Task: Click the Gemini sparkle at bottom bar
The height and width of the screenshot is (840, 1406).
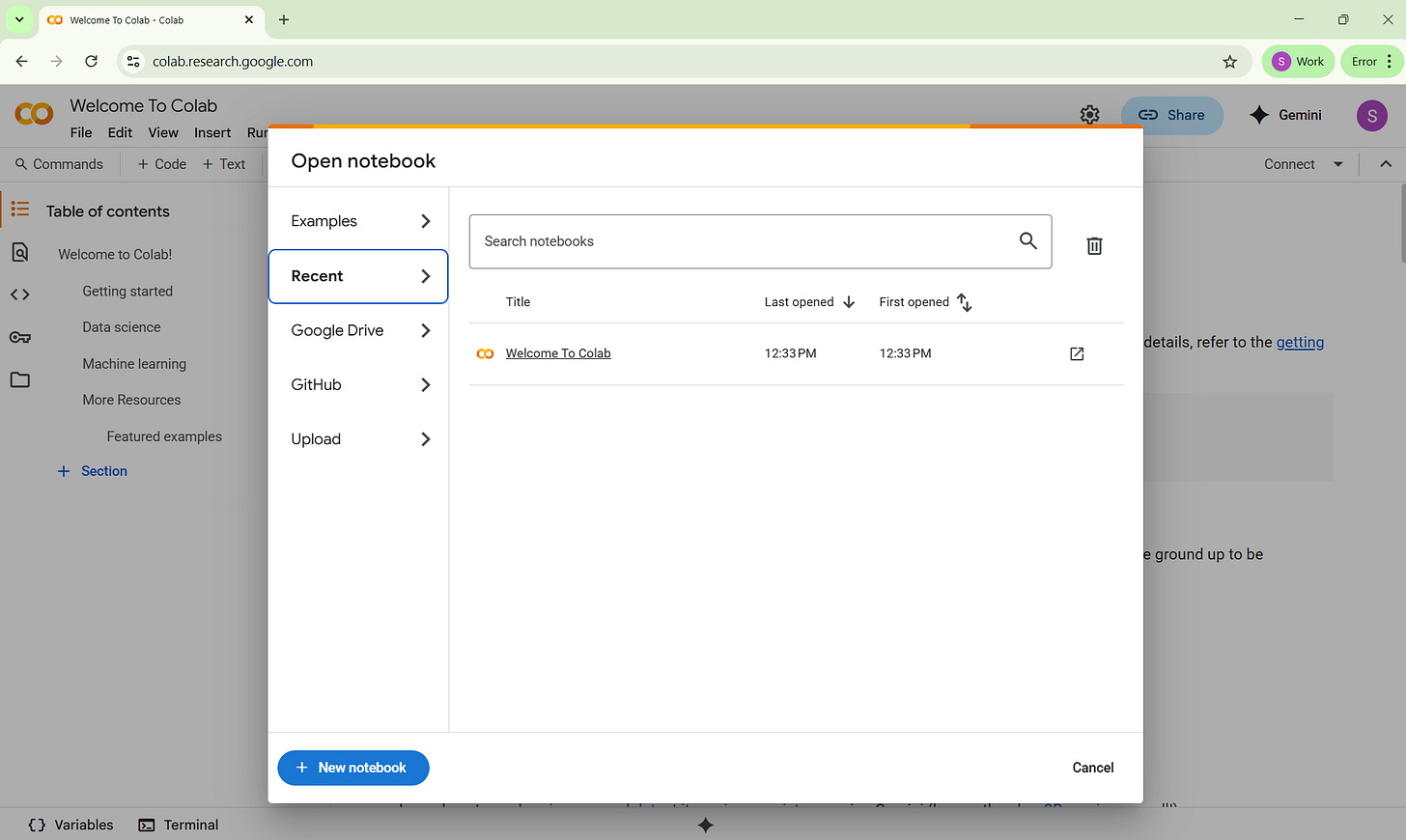Action: 706,825
